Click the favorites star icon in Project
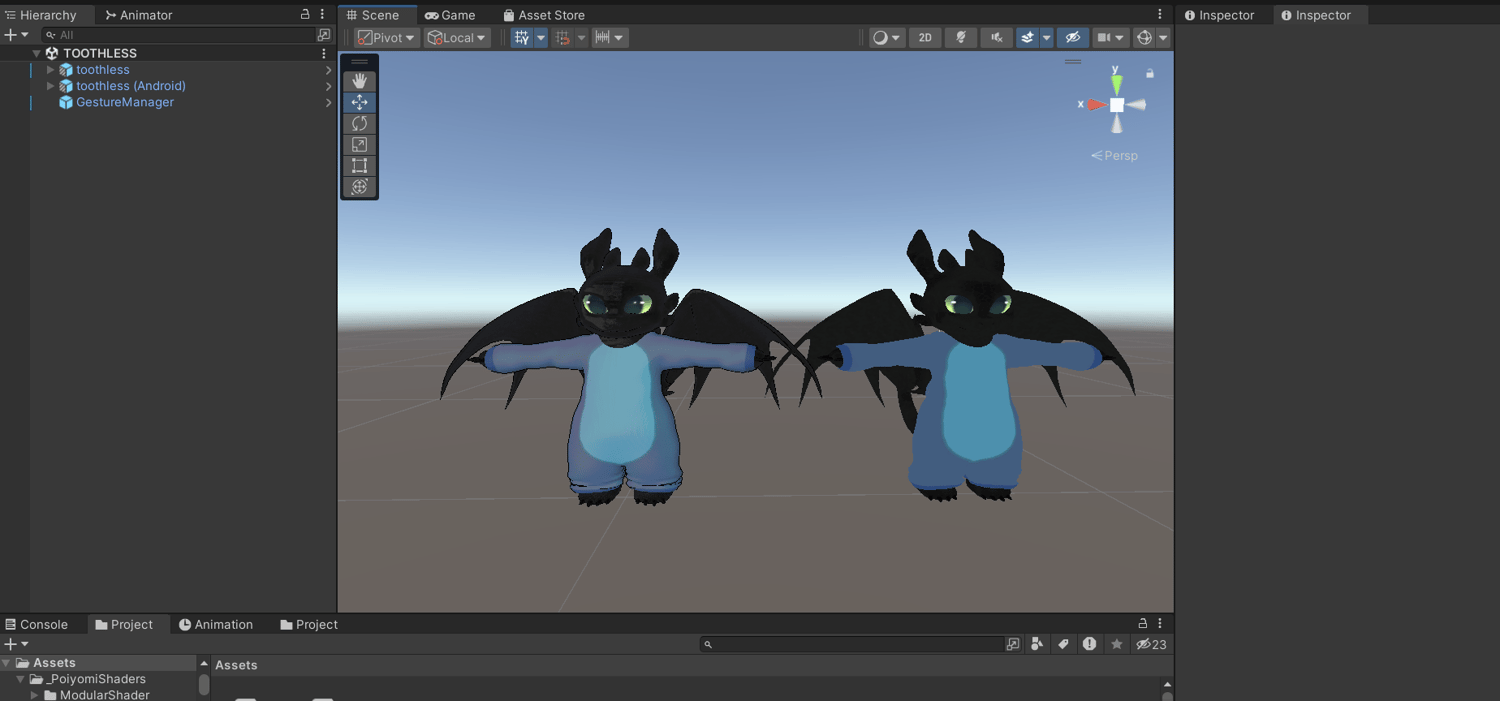Image resolution: width=1500 pixels, height=701 pixels. pos(1116,644)
